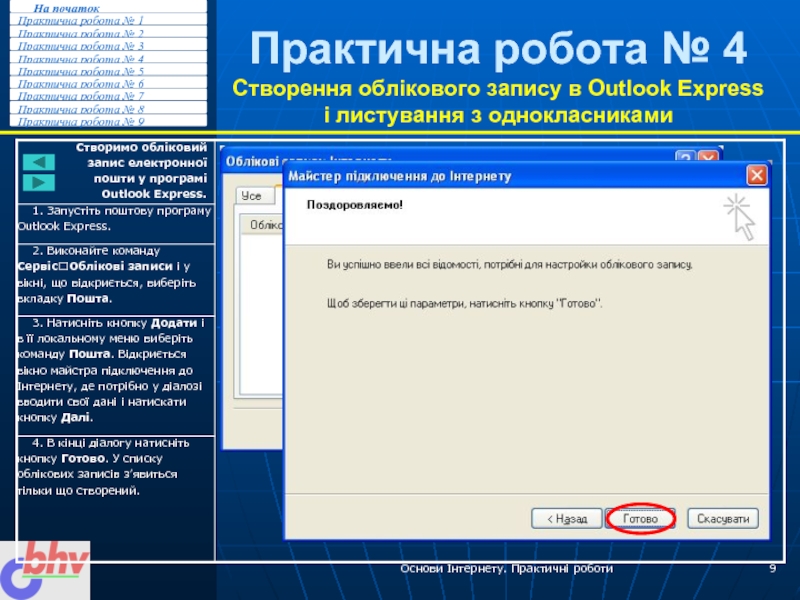Open the Практична робота № 1 link
800x600 pixels.
click(x=81, y=21)
